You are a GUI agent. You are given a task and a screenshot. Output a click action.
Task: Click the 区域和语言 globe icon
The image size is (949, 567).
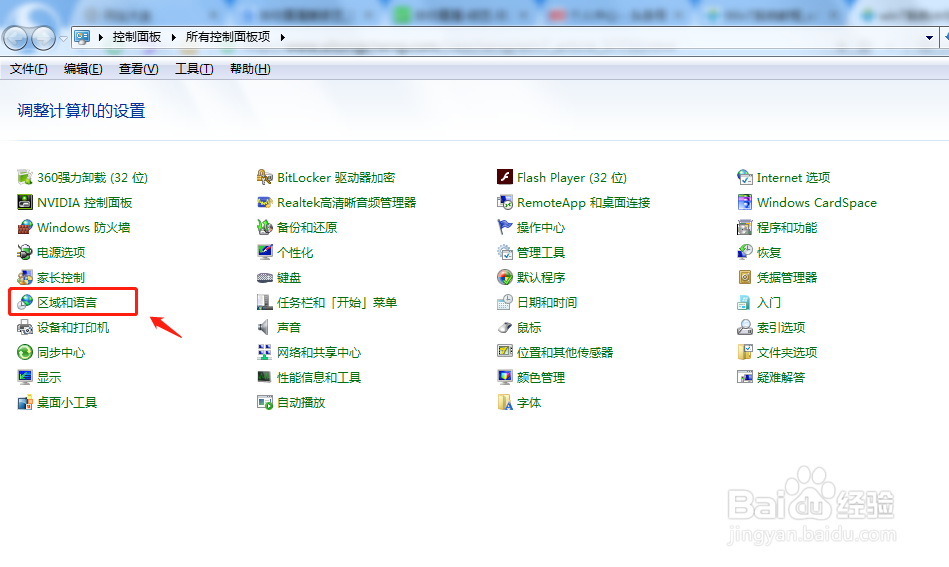[x=25, y=302]
